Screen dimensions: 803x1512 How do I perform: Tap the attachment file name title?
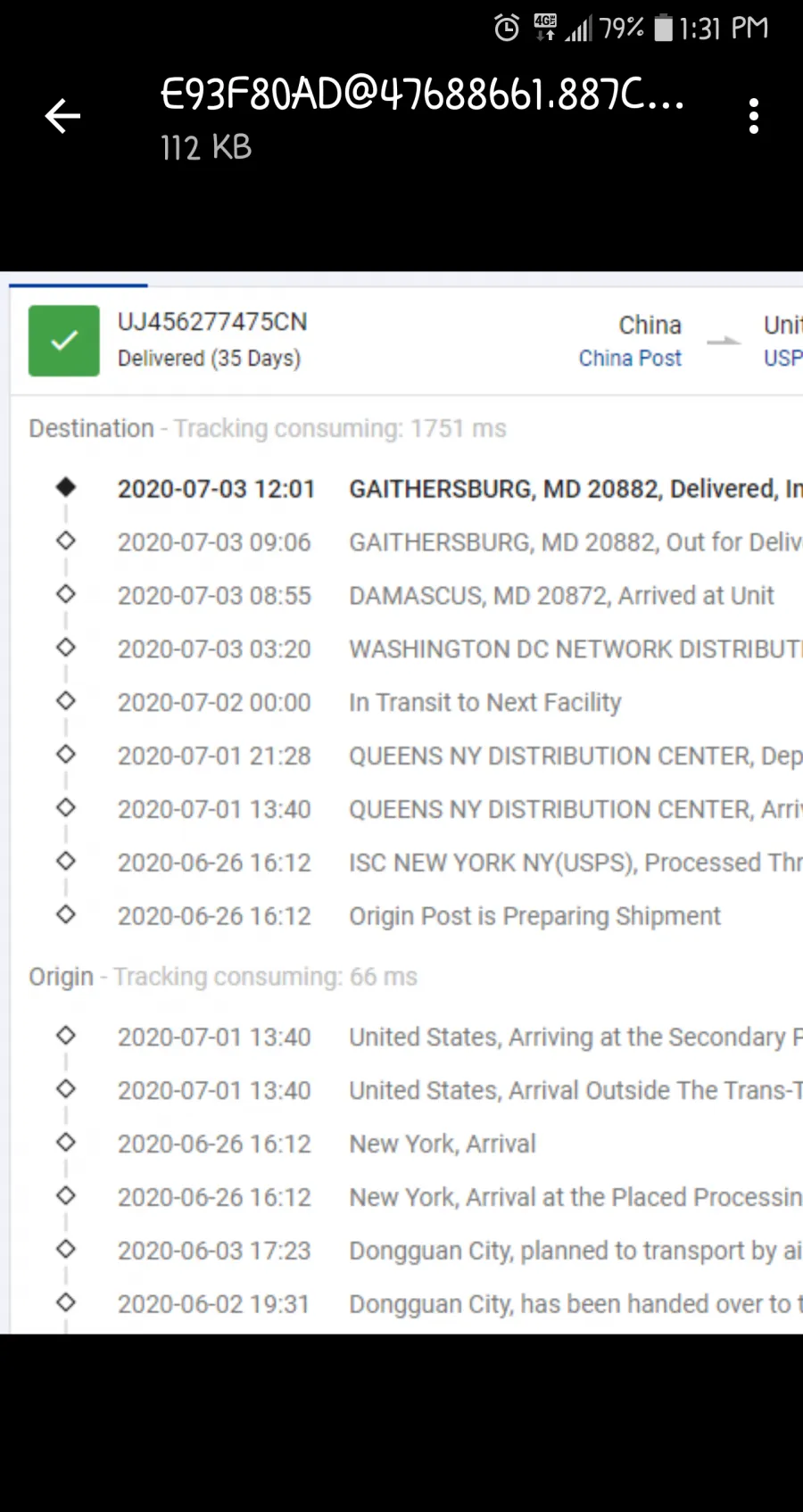(x=422, y=94)
